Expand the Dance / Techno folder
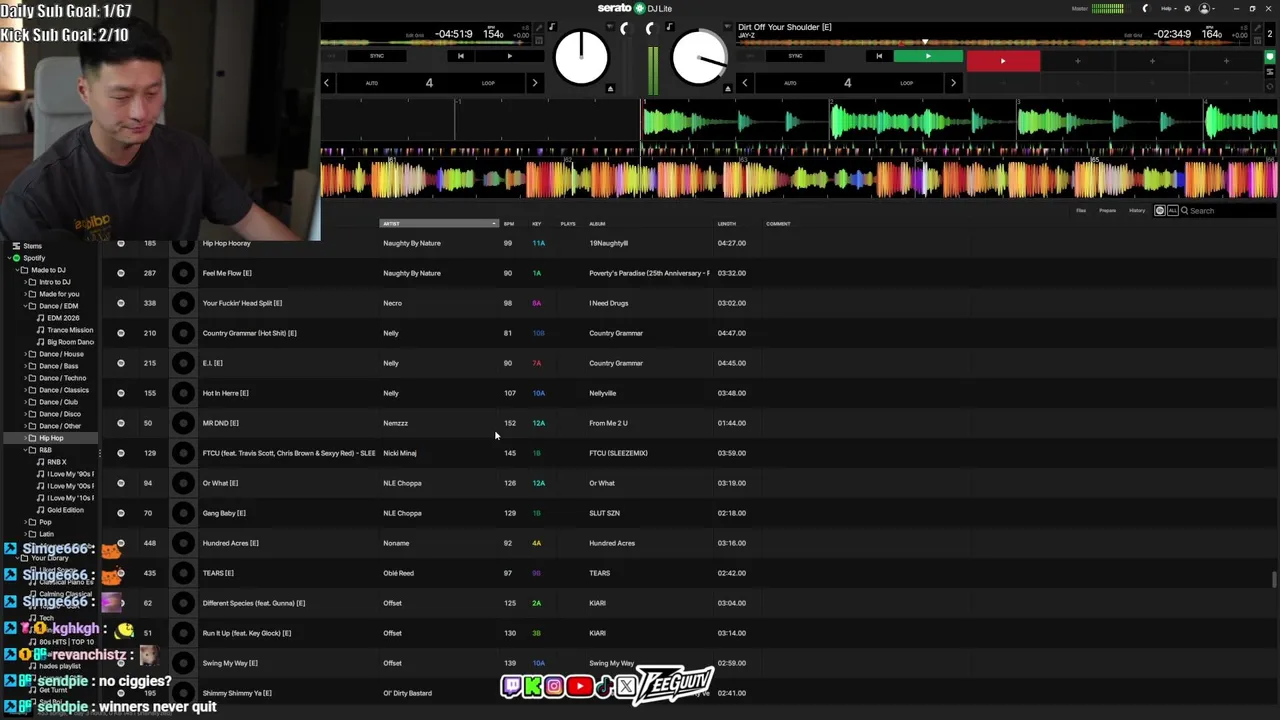Image resolution: width=1280 pixels, height=720 pixels. click(25, 378)
